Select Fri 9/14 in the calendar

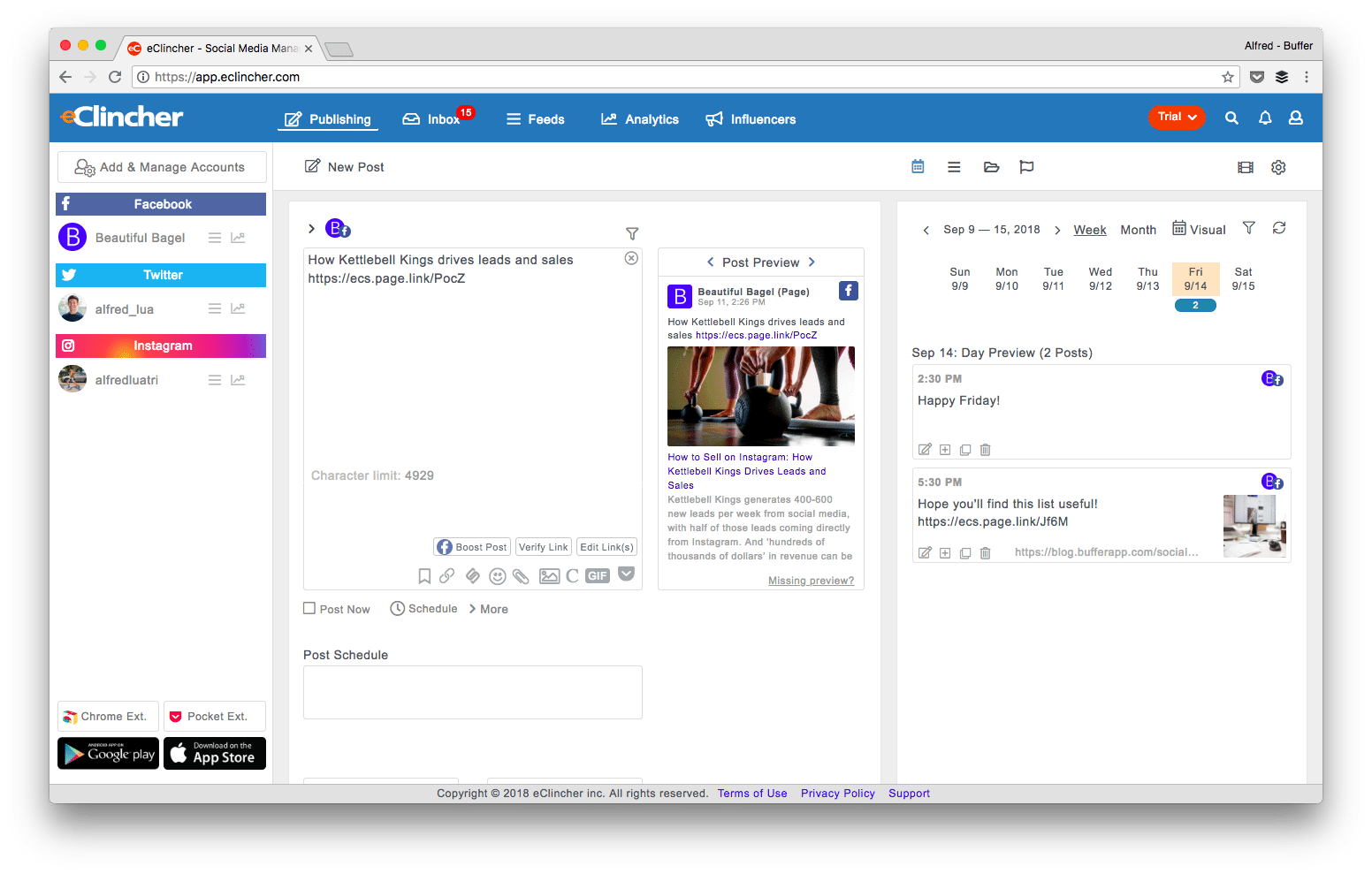pos(1195,279)
